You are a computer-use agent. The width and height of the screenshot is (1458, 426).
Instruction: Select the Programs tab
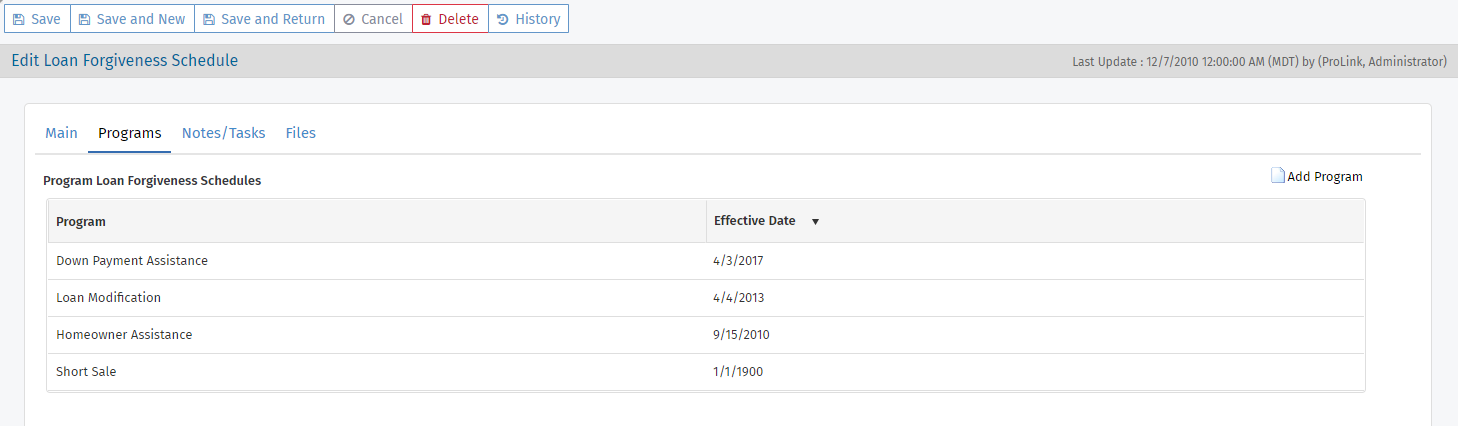tap(130, 133)
